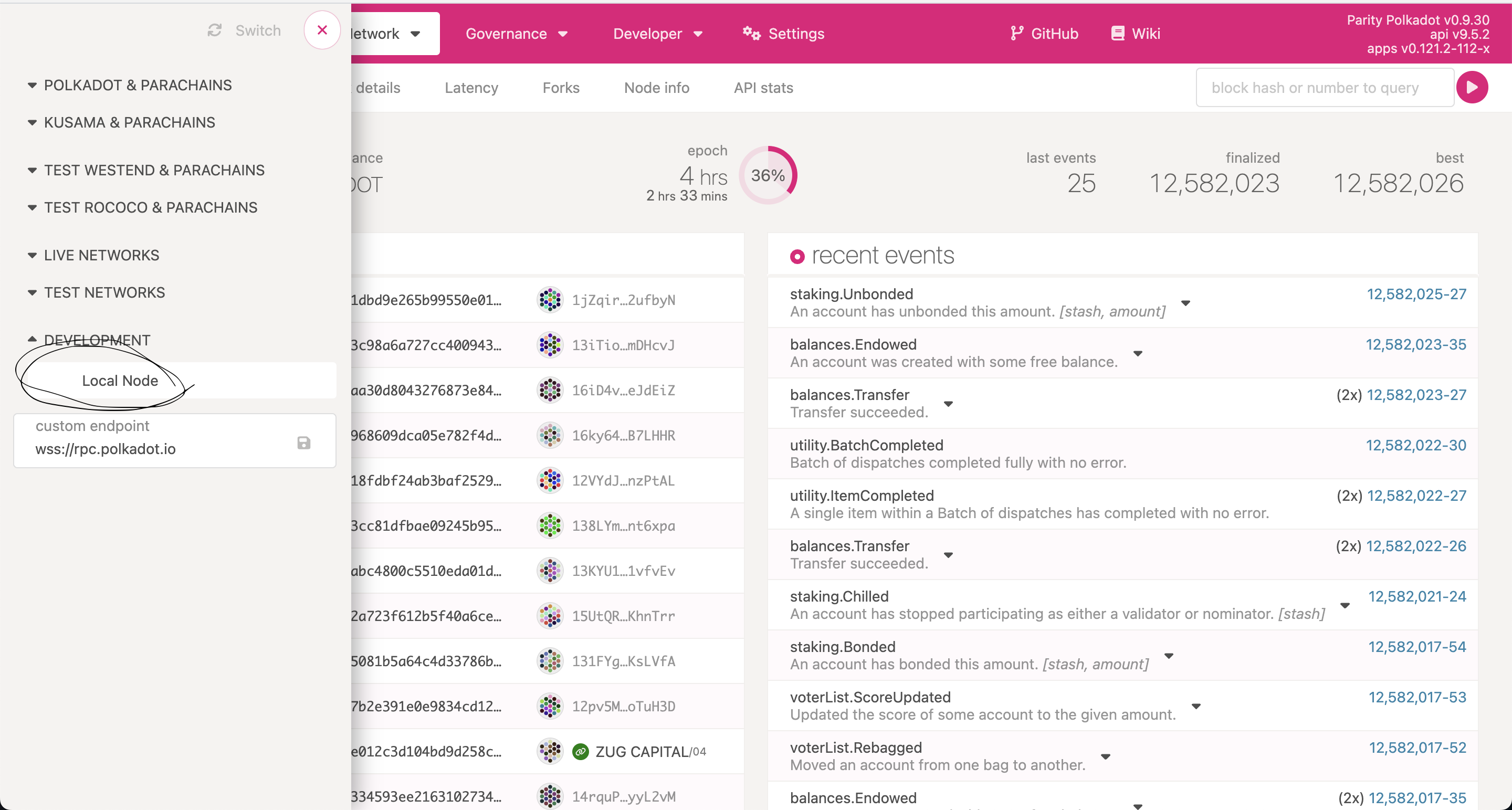Image resolution: width=1512 pixels, height=810 pixels.
Task: Switch to the Node info tab
Action: [x=656, y=88]
